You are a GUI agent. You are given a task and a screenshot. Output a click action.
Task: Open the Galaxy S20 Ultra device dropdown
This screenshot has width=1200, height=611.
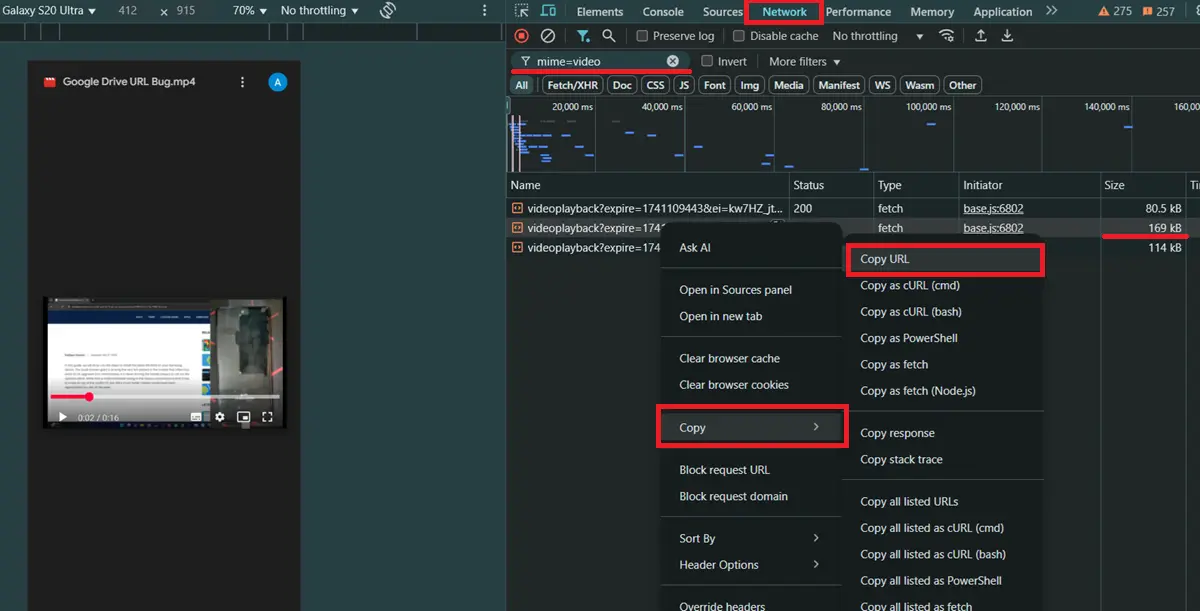point(50,11)
